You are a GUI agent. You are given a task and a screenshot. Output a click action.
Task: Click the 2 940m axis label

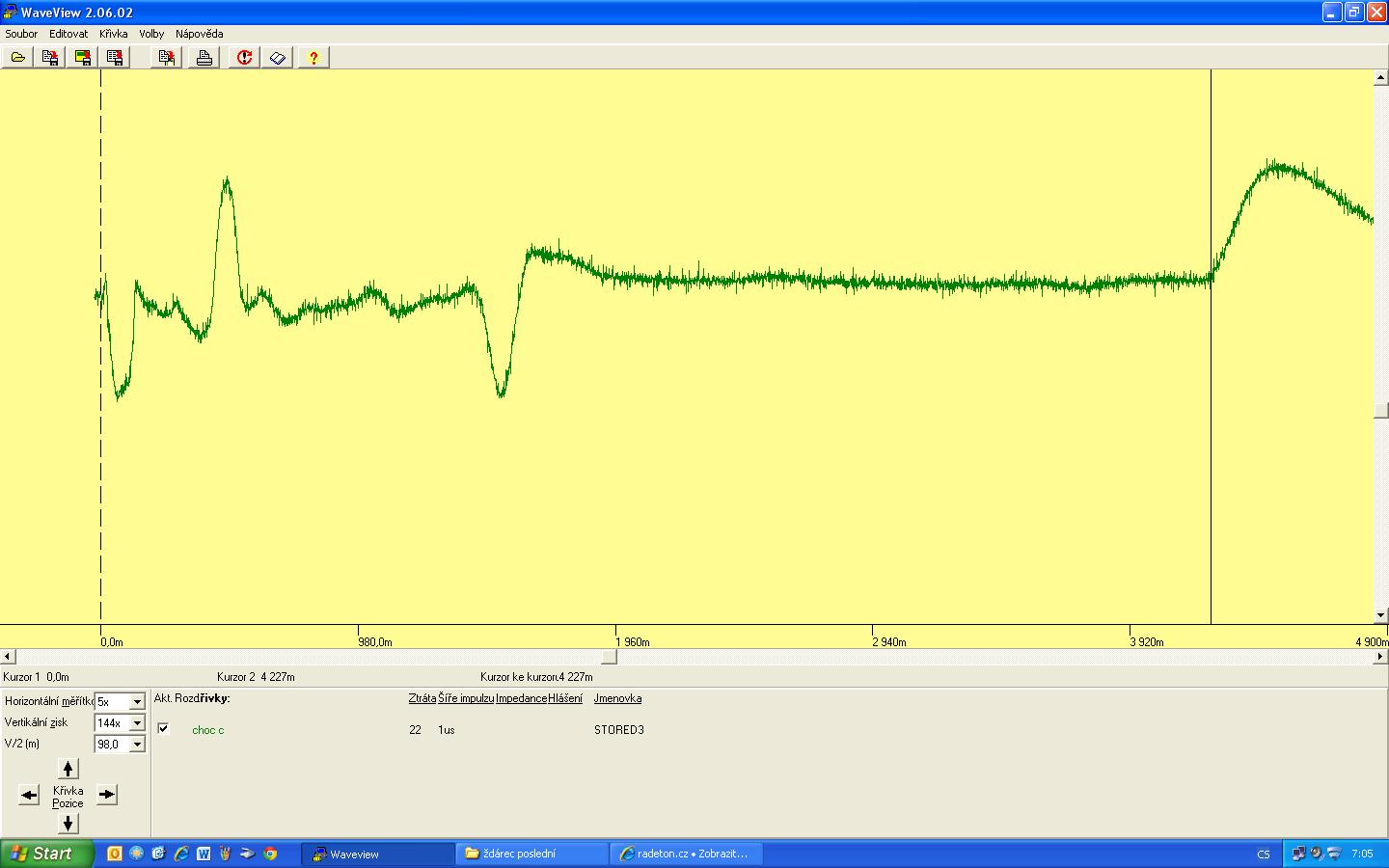pos(888,642)
